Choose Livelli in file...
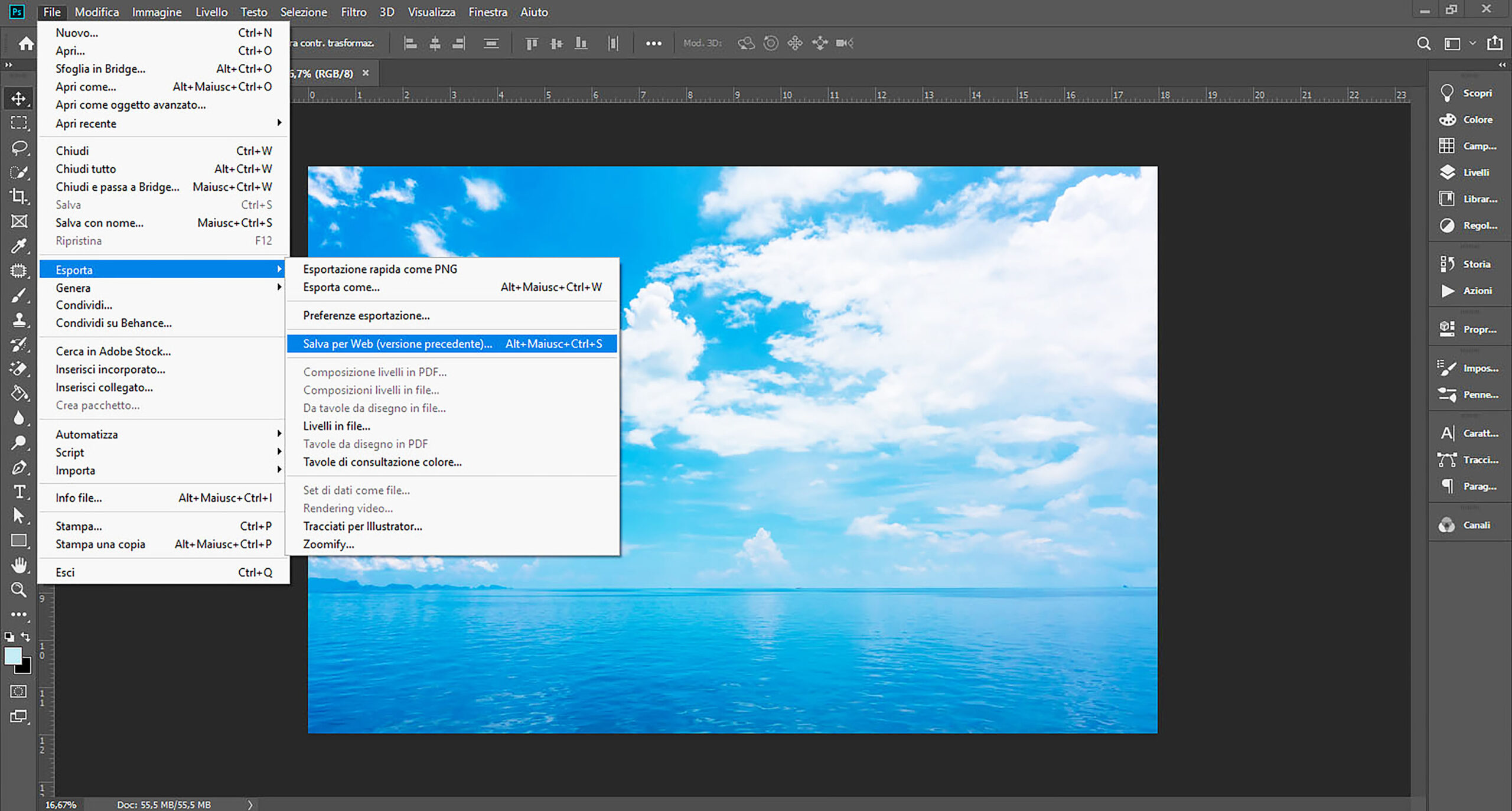 pos(452,426)
